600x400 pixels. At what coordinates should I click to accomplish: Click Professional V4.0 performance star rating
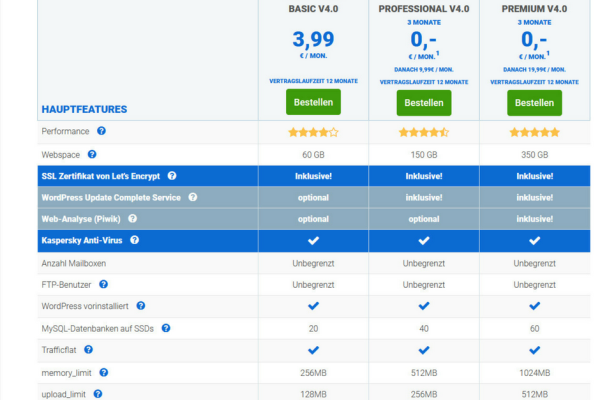pyautogui.click(x=424, y=132)
